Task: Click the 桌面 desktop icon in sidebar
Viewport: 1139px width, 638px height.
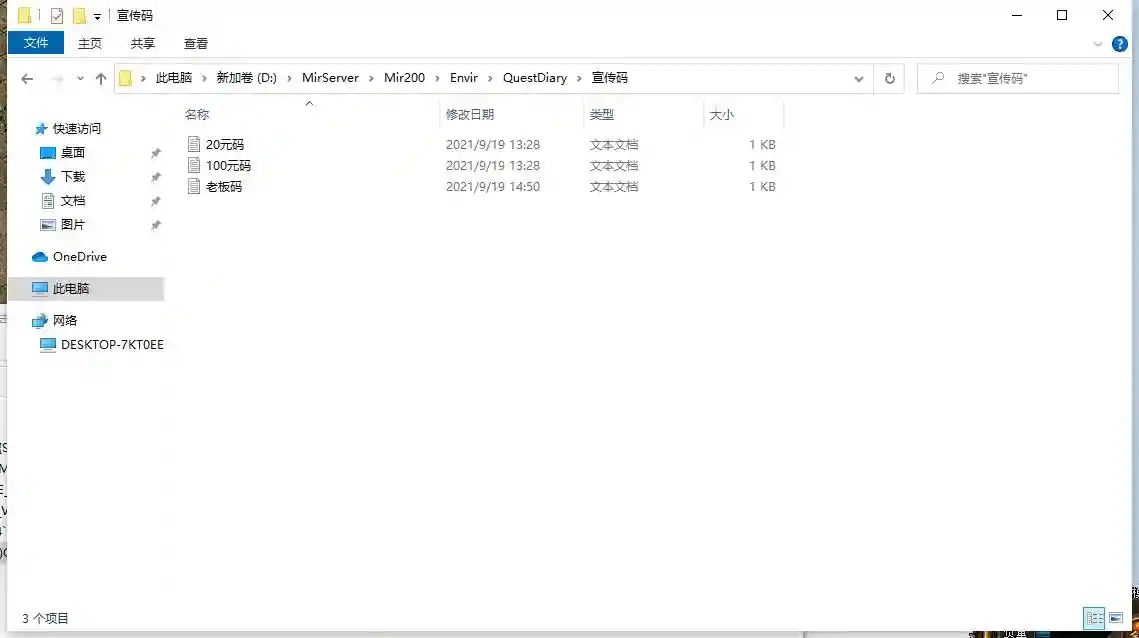Action: [x=47, y=153]
